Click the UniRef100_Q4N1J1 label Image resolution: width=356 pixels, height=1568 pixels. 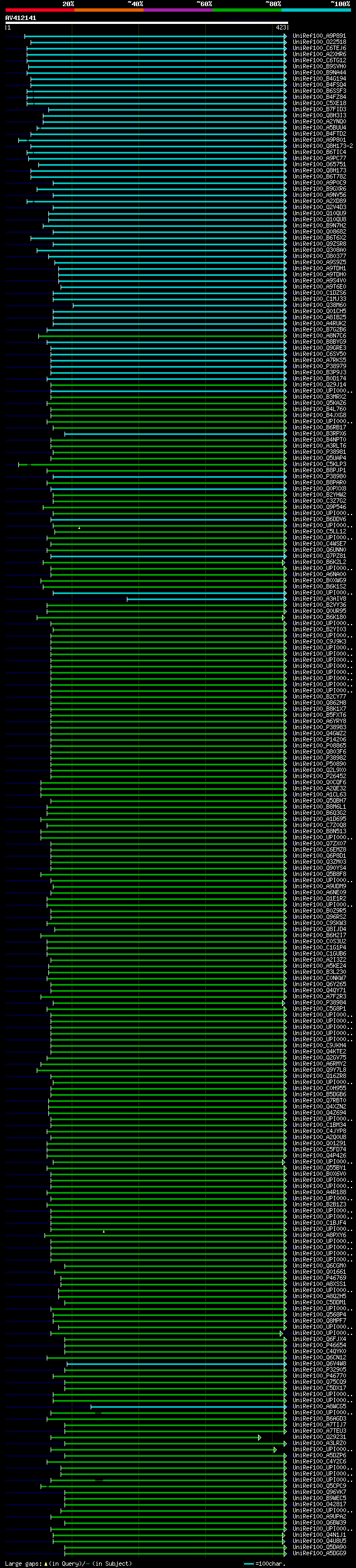[319, 1535]
